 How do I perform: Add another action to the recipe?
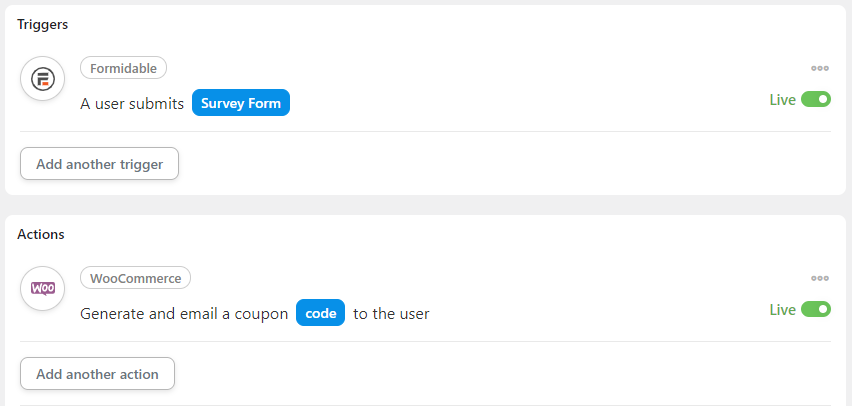click(x=97, y=373)
